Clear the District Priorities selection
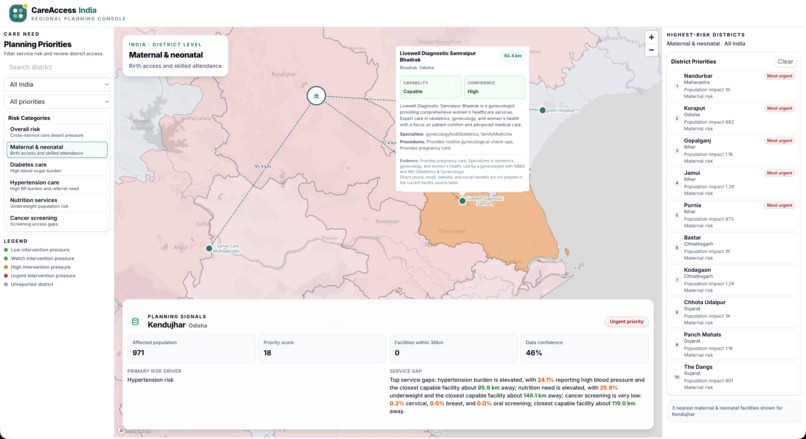This screenshot has width=806, height=439. pyautogui.click(x=785, y=62)
